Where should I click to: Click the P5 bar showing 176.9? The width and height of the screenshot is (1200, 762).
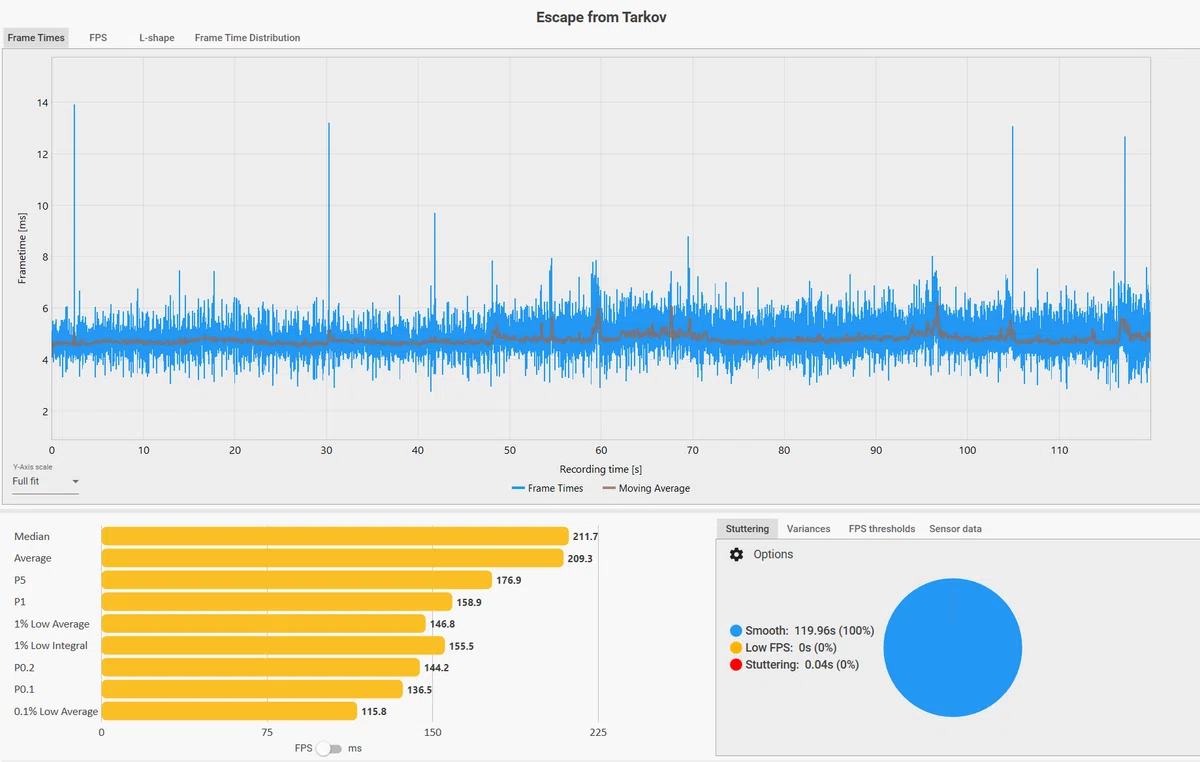click(297, 580)
